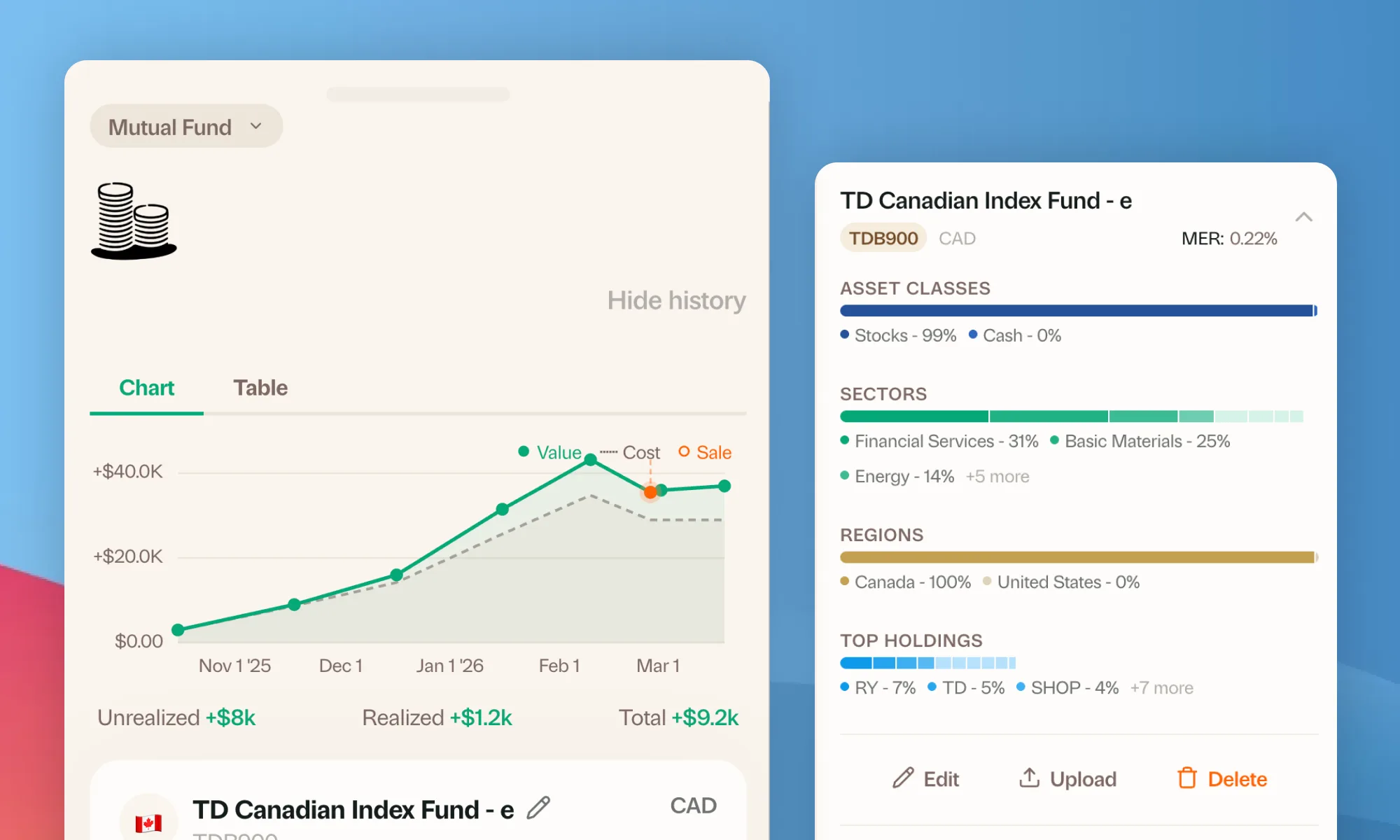The image size is (1400, 840).
Task: Select the orange Sale marker on the chart
Action: 650,492
